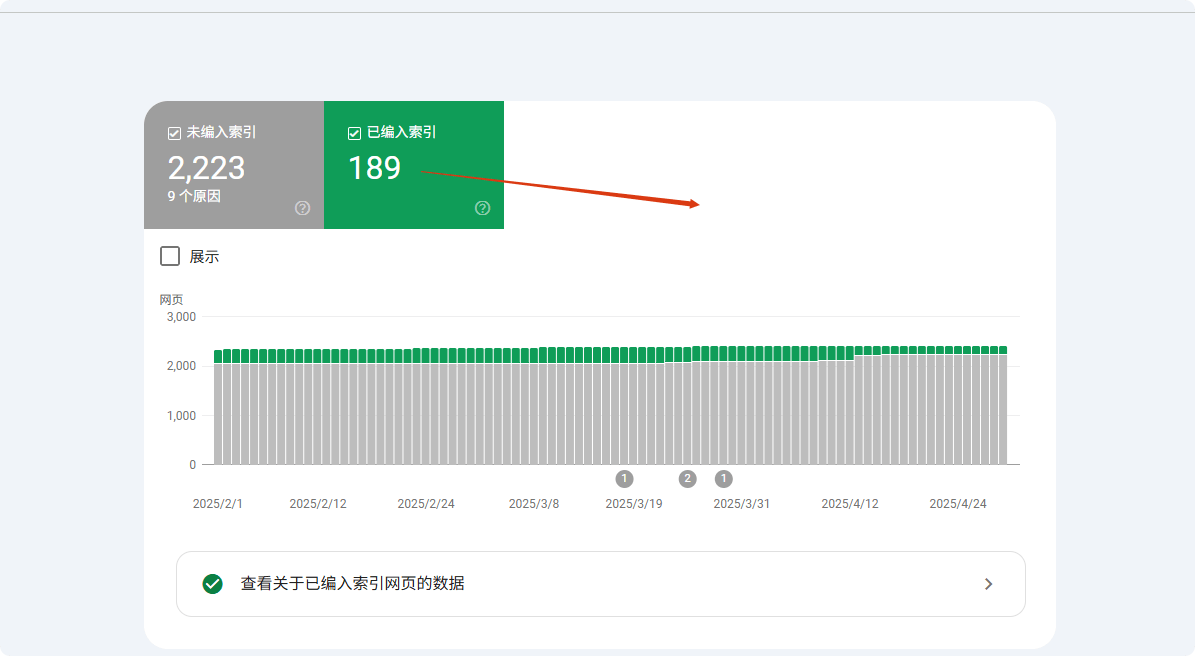This screenshot has width=1195, height=656.
Task: Click the green check icon near 查看 link
Action: (x=211, y=584)
